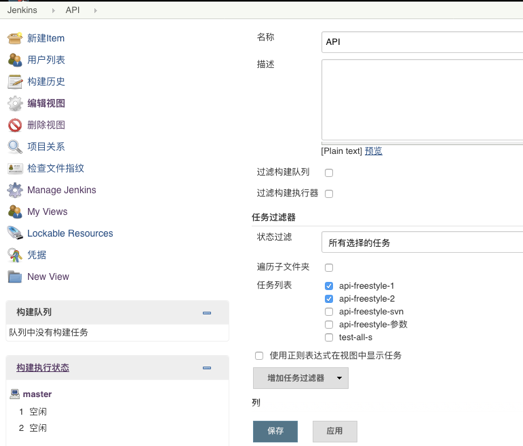Focus the 描述 text area
Viewport: 523px width, 446px height.
pos(422,100)
